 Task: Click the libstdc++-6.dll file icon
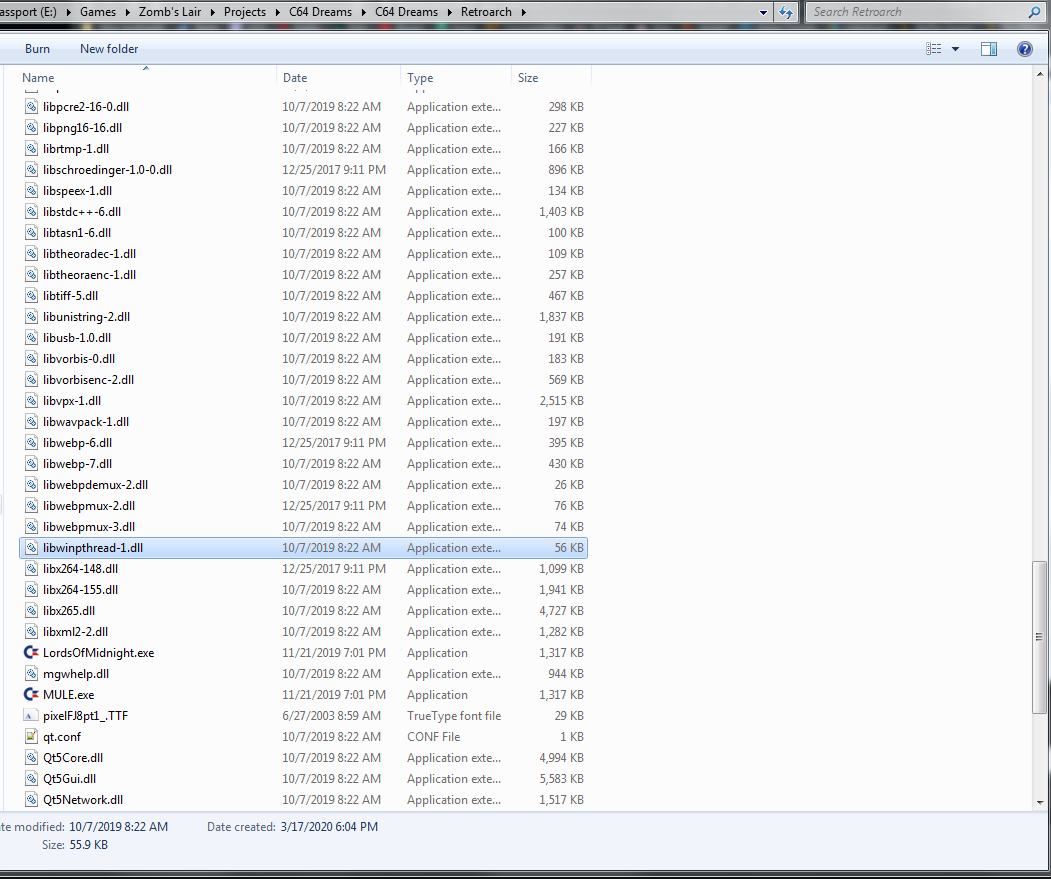[31, 211]
